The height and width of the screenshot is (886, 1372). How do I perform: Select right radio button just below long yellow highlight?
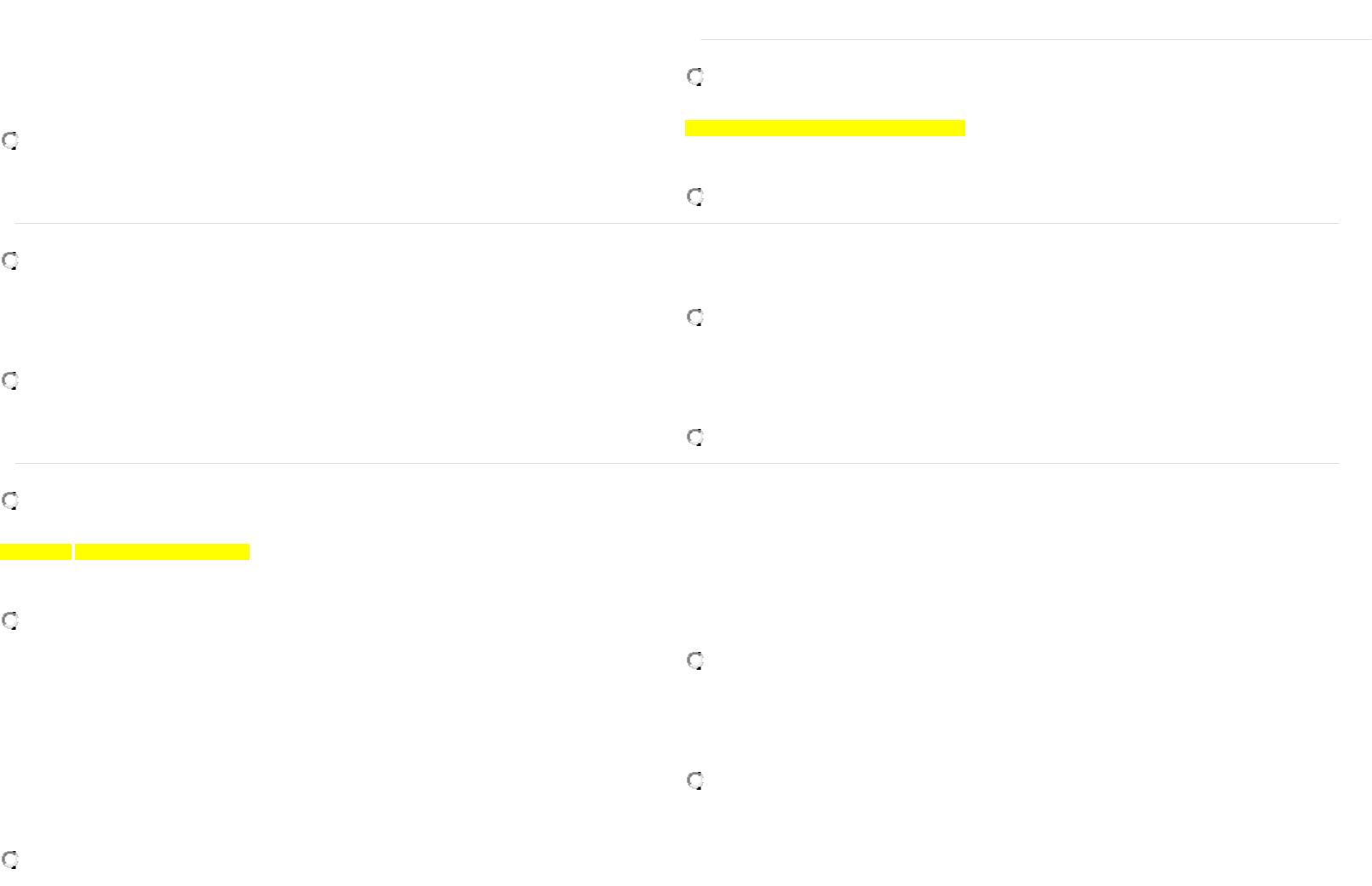(x=695, y=197)
